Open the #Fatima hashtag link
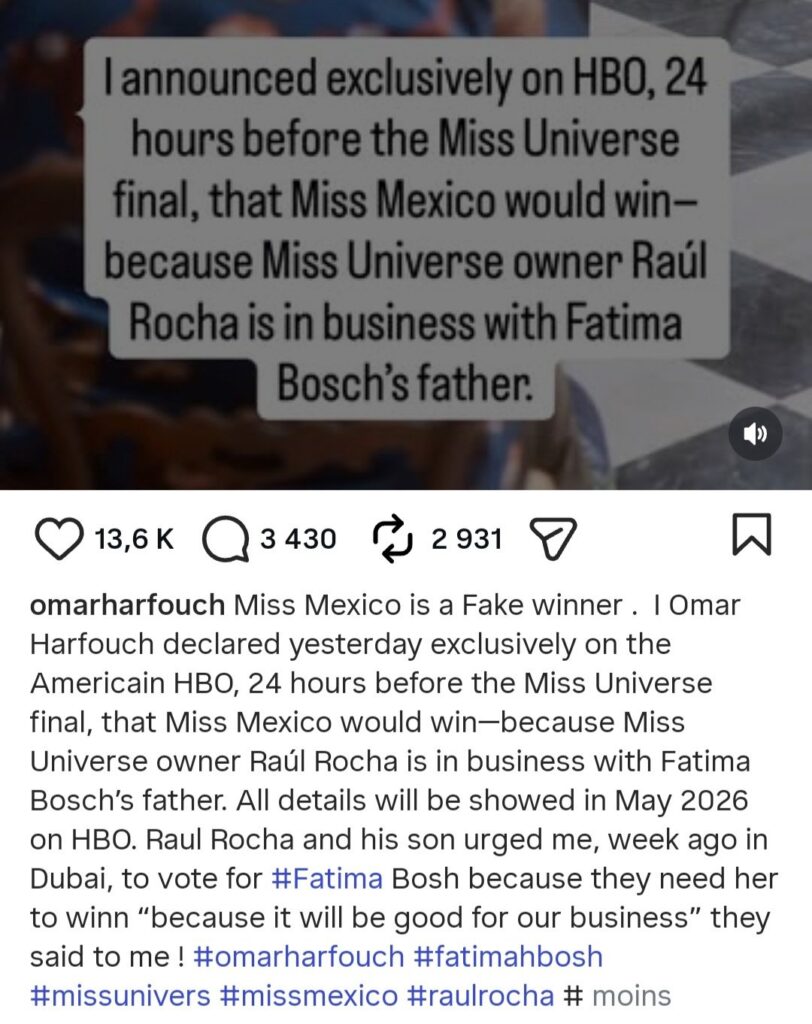 (x=327, y=879)
